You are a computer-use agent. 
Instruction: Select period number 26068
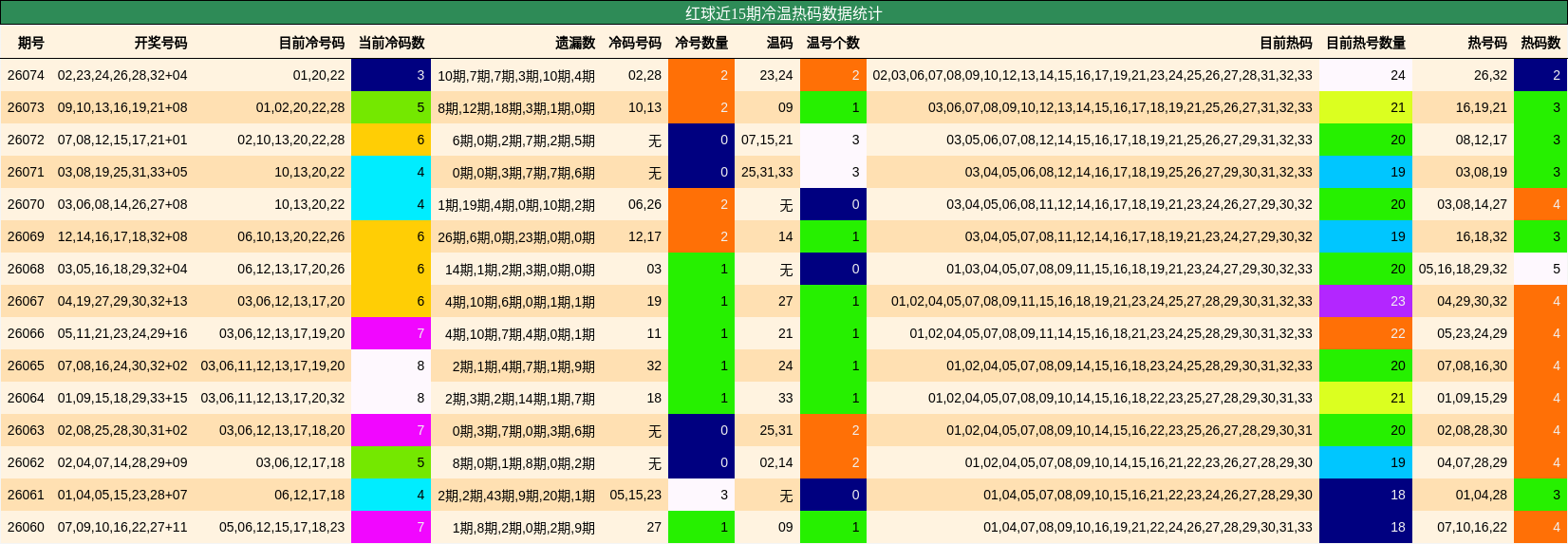click(x=26, y=269)
